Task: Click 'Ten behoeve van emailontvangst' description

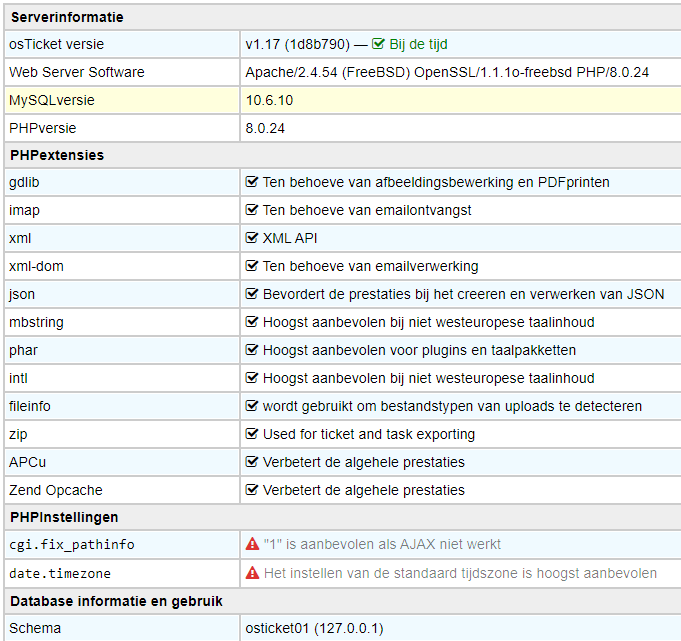Action: click(367, 210)
